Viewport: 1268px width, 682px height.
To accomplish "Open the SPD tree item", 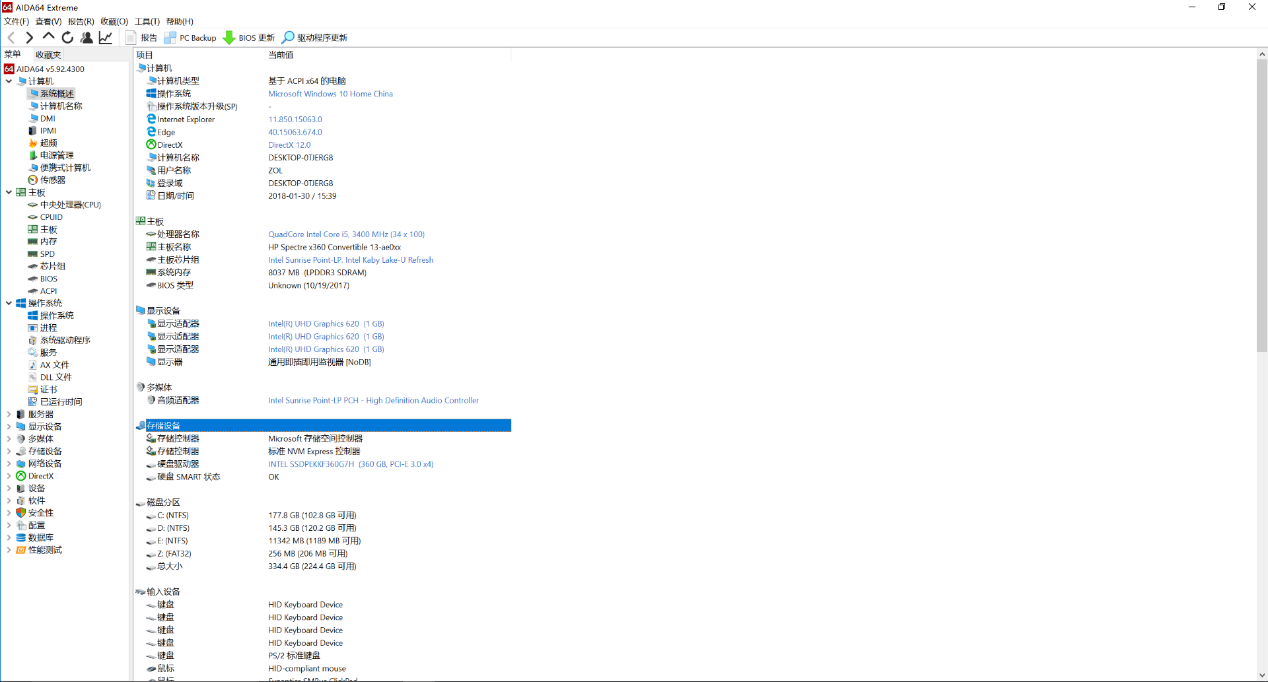I will 41,254.
